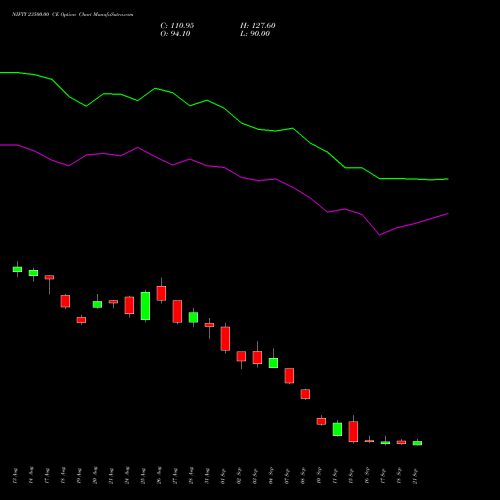Image resolution: width=500 pixels, height=500 pixels.
Task: Click the red candle above 07 Sep
Action: pos(289,376)
